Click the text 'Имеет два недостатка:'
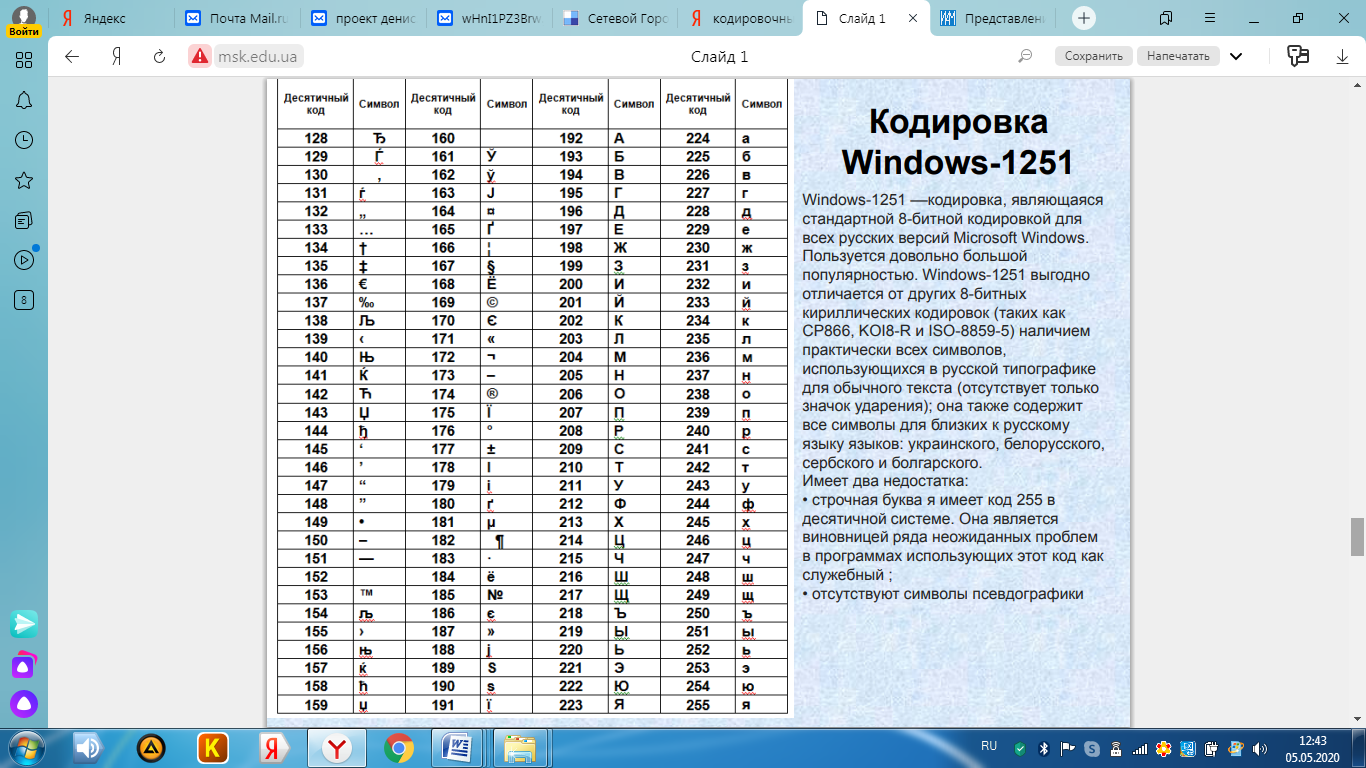This screenshot has height=768, width=1366. click(885, 481)
